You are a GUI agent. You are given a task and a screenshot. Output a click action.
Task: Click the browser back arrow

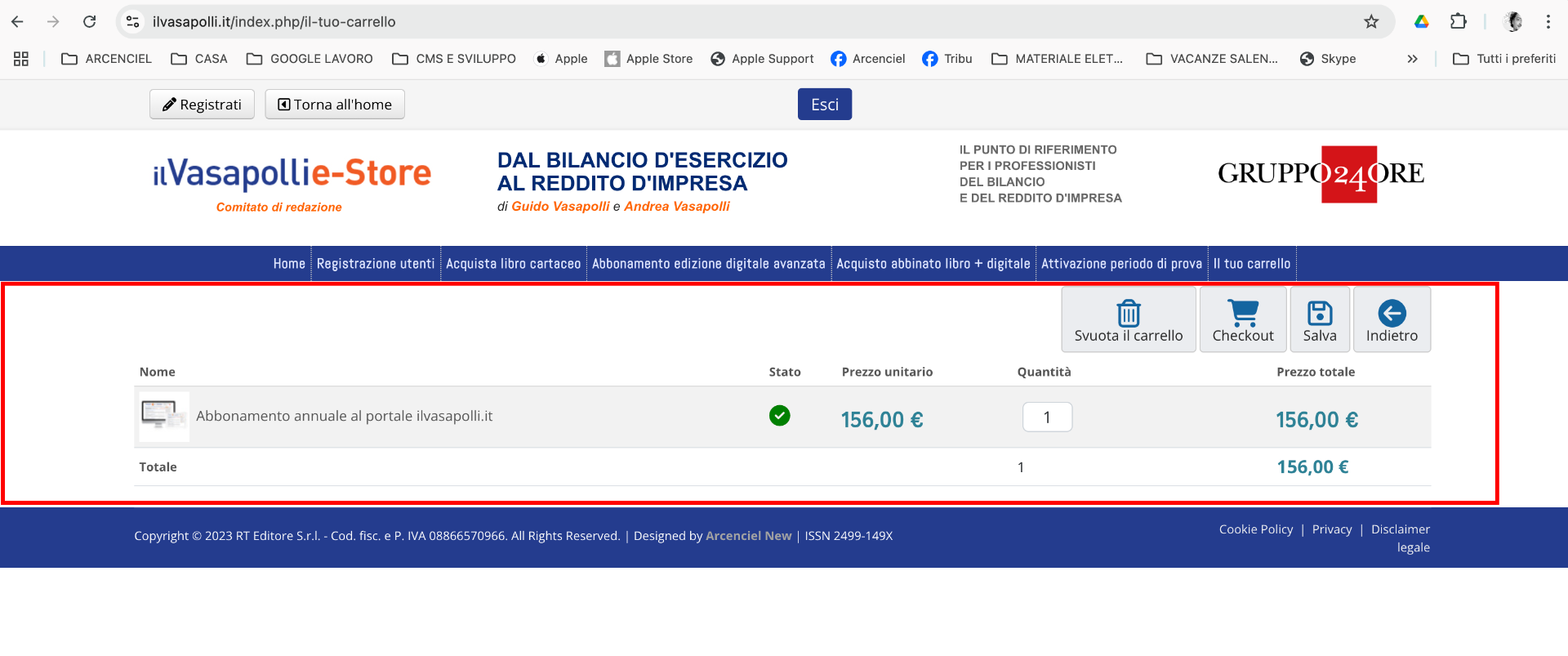pos(17,22)
